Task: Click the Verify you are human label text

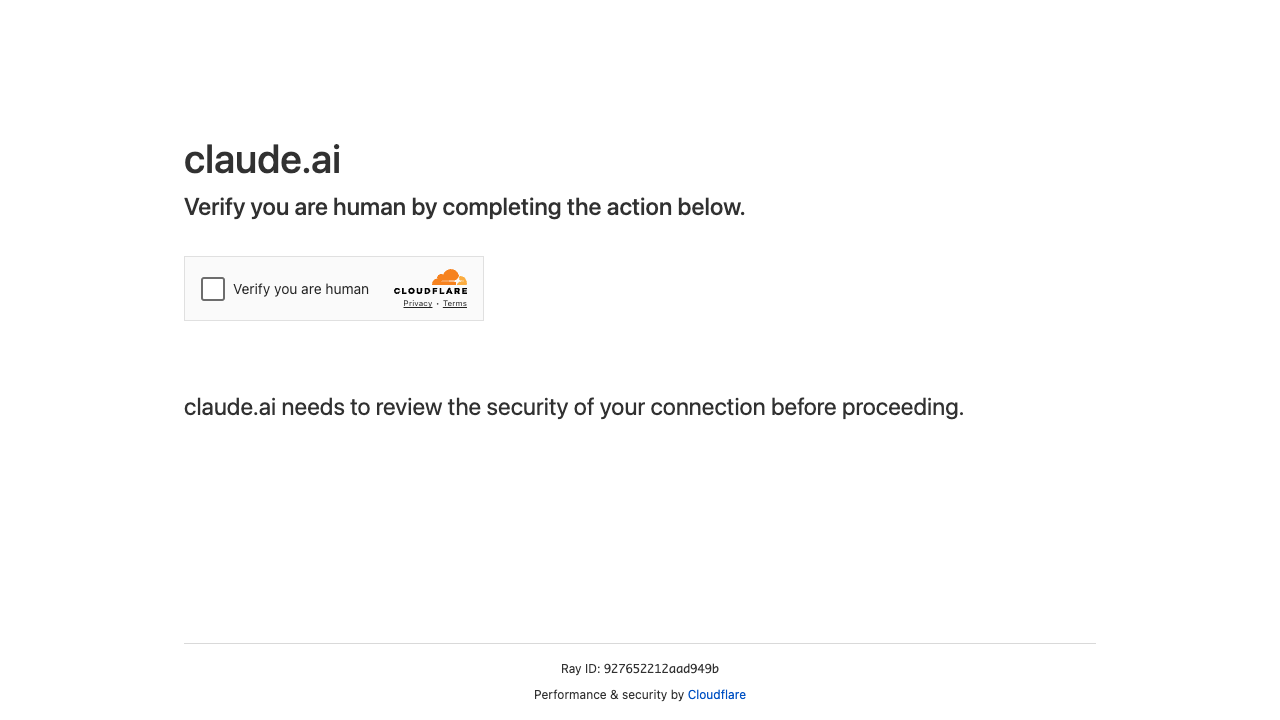Action: pos(301,289)
